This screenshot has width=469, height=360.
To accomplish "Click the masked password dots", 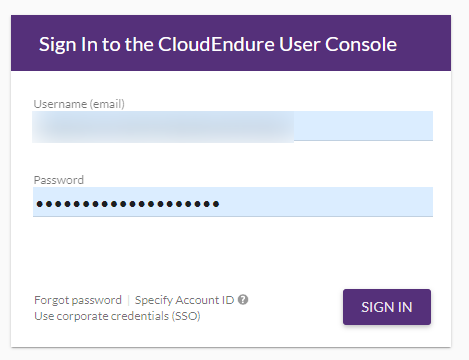I will coord(128,203).
